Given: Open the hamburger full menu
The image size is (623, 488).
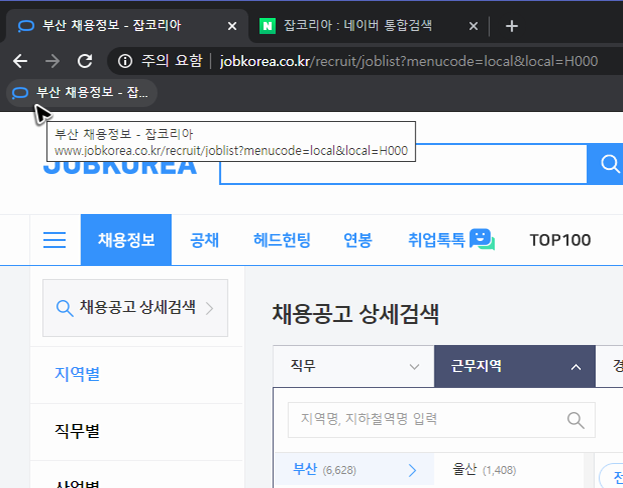Looking at the screenshot, I should tap(54, 240).
